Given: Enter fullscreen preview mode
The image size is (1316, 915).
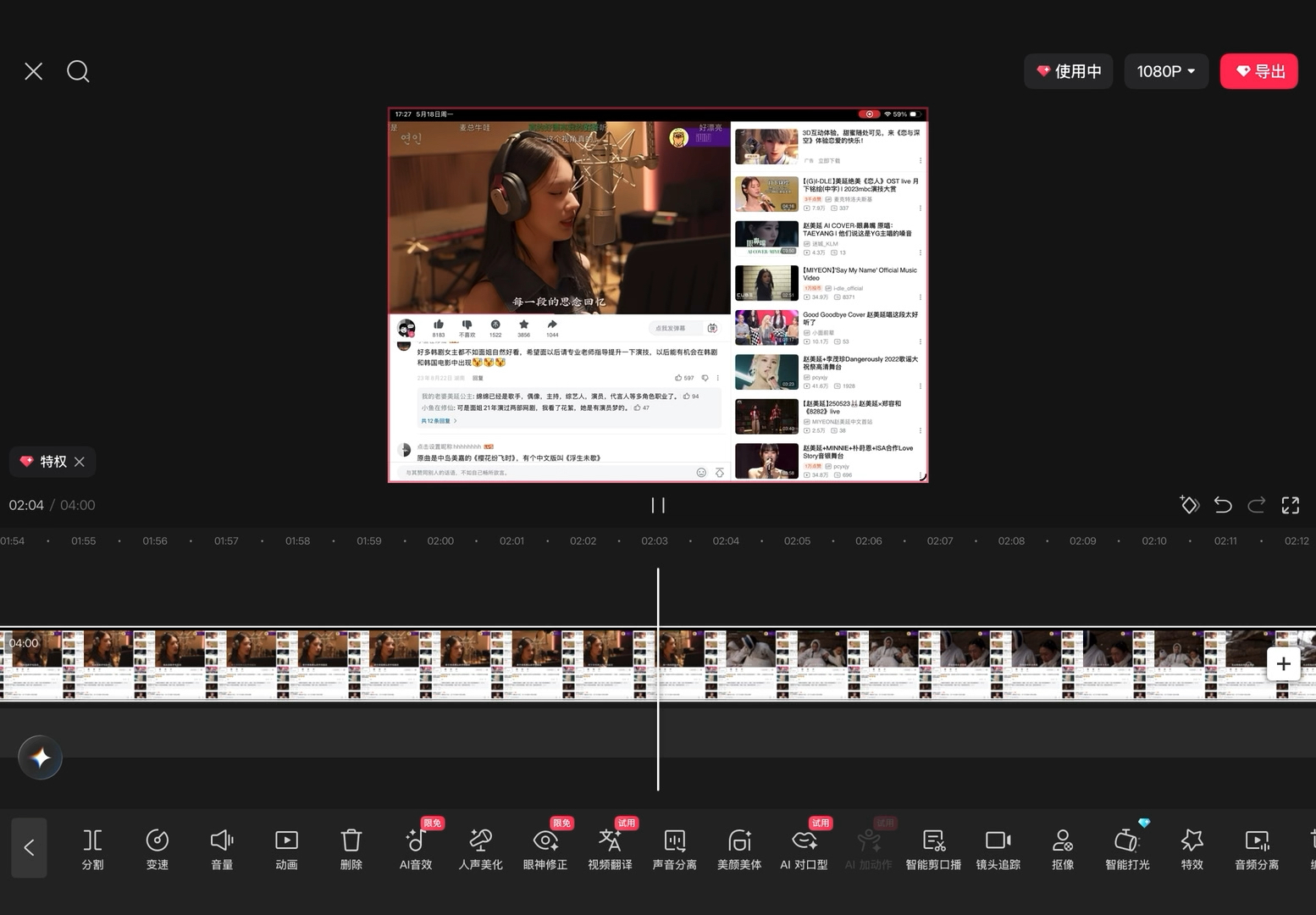Looking at the screenshot, I should pos(1291,506).
